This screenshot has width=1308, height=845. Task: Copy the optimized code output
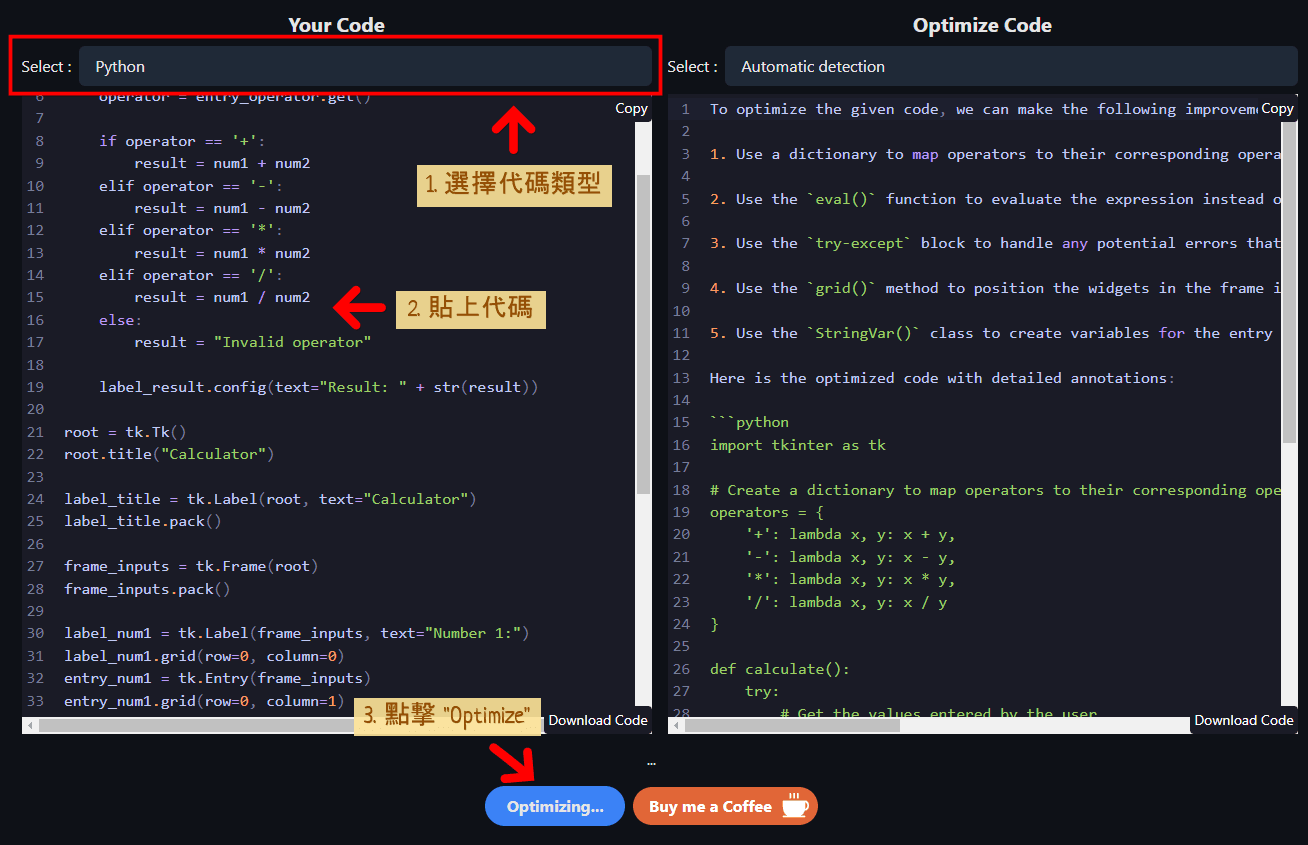1277,109
